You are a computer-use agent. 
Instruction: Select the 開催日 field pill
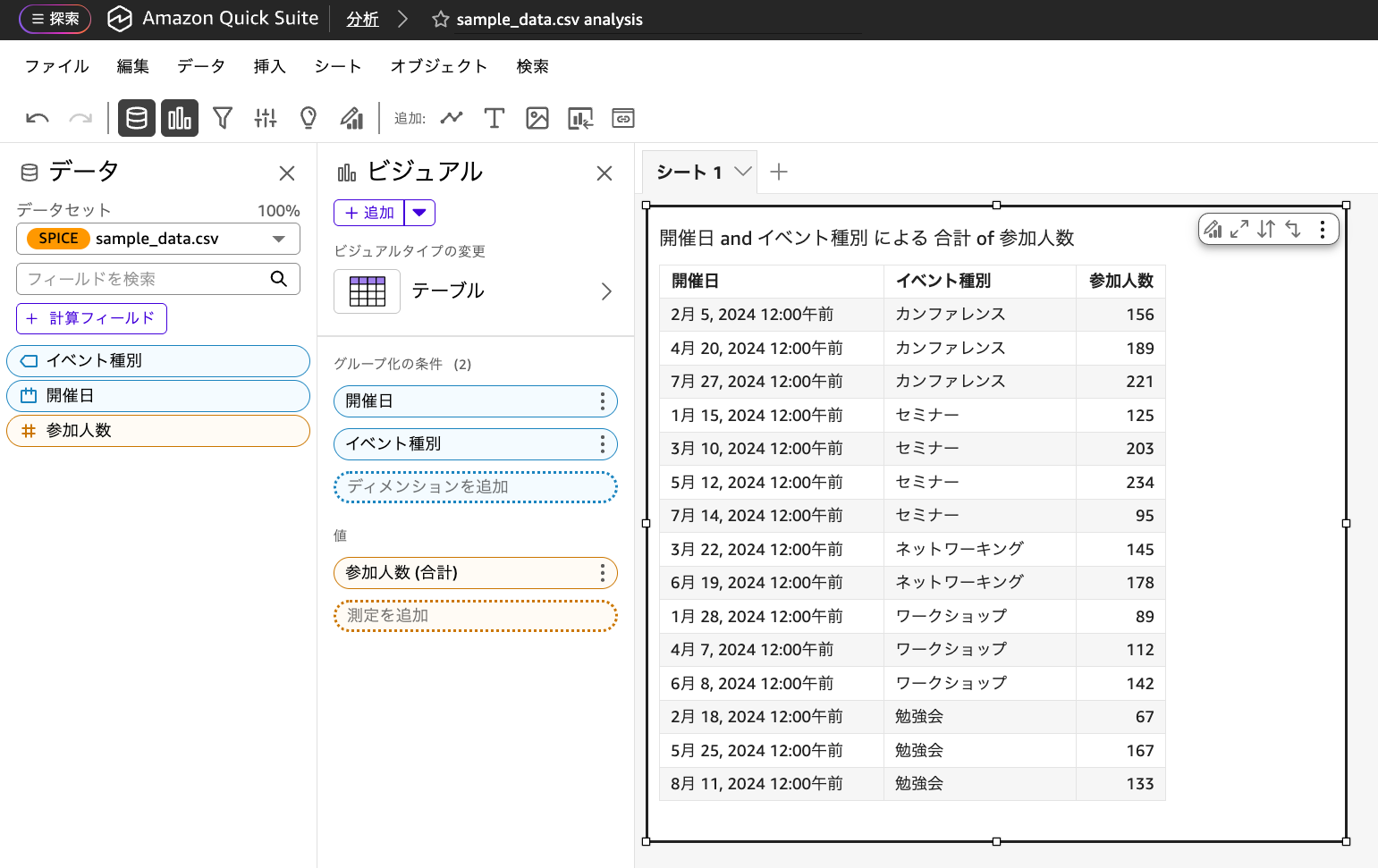(x=158, y=395)
